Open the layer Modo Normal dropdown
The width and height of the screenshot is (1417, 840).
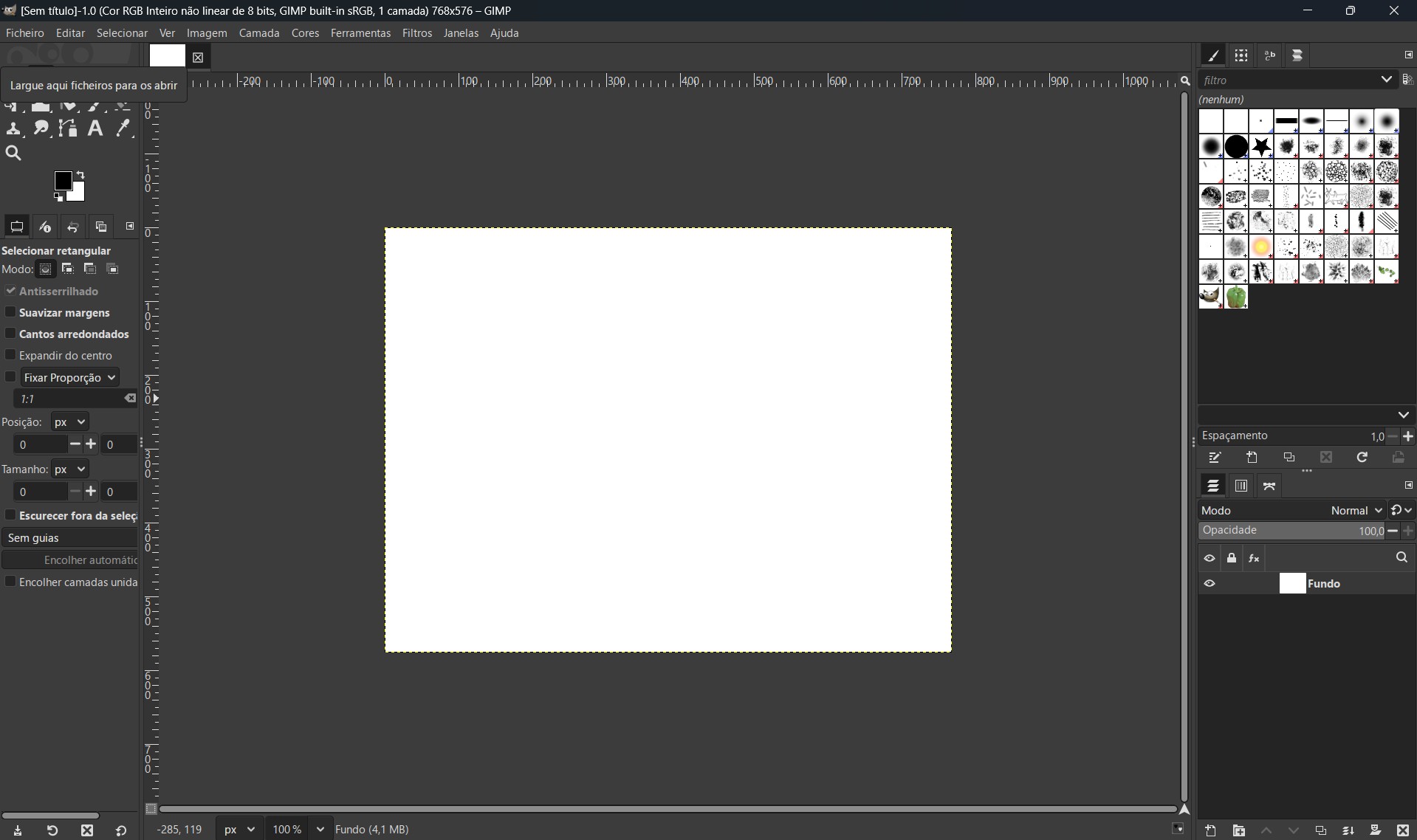[1356, 511]
